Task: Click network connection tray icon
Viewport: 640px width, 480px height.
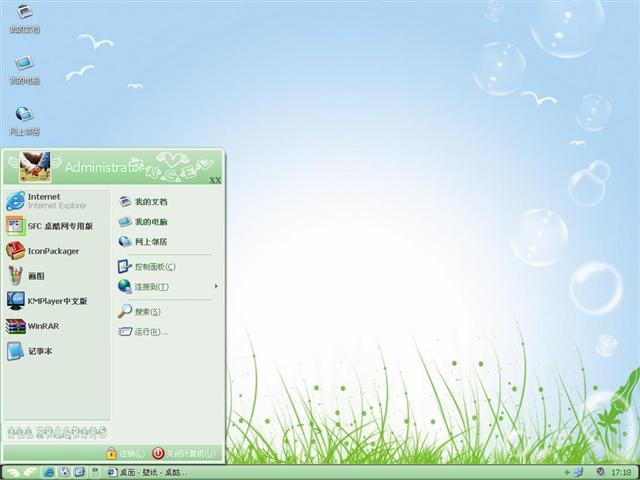Action: [x=578, y=472]
